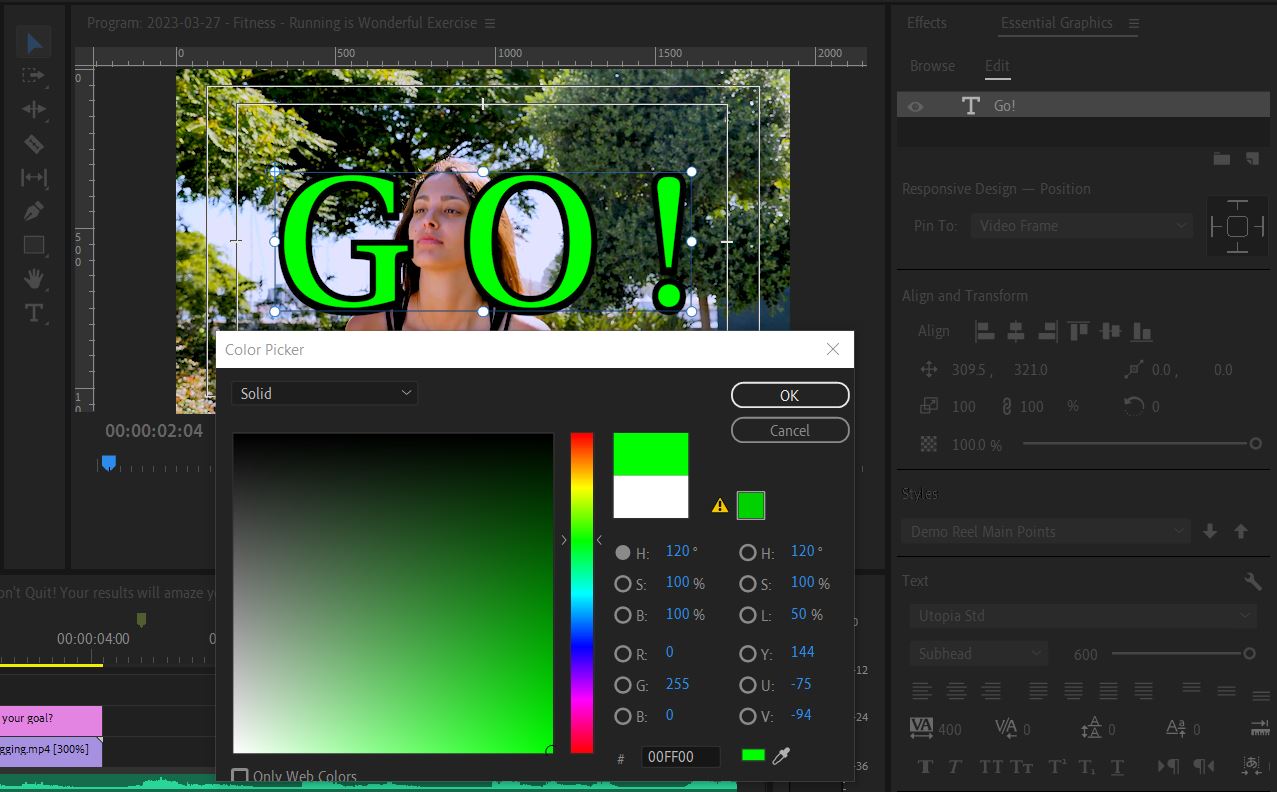Click the Create Group folder icon
The height and width of the screenshot is (792, 1277).
point(1221,159)
